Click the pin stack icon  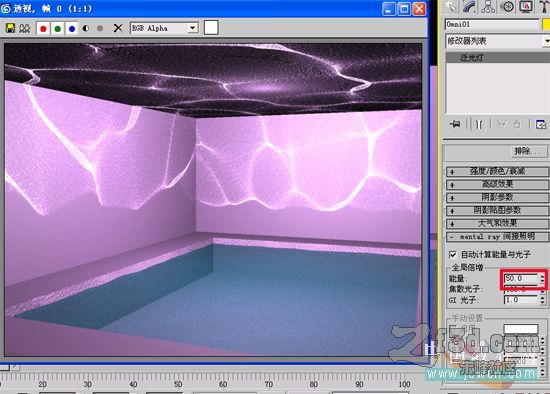click(455, 124)
